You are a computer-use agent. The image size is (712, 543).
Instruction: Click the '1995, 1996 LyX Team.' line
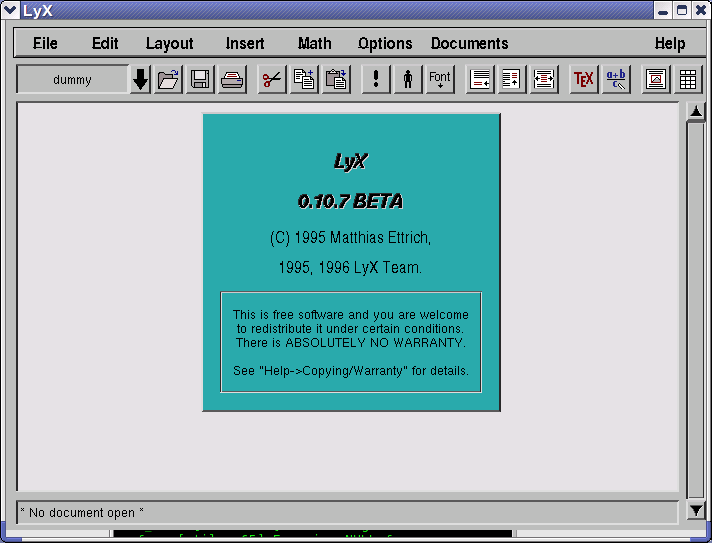pyautogui.click(x=350, y=267)
